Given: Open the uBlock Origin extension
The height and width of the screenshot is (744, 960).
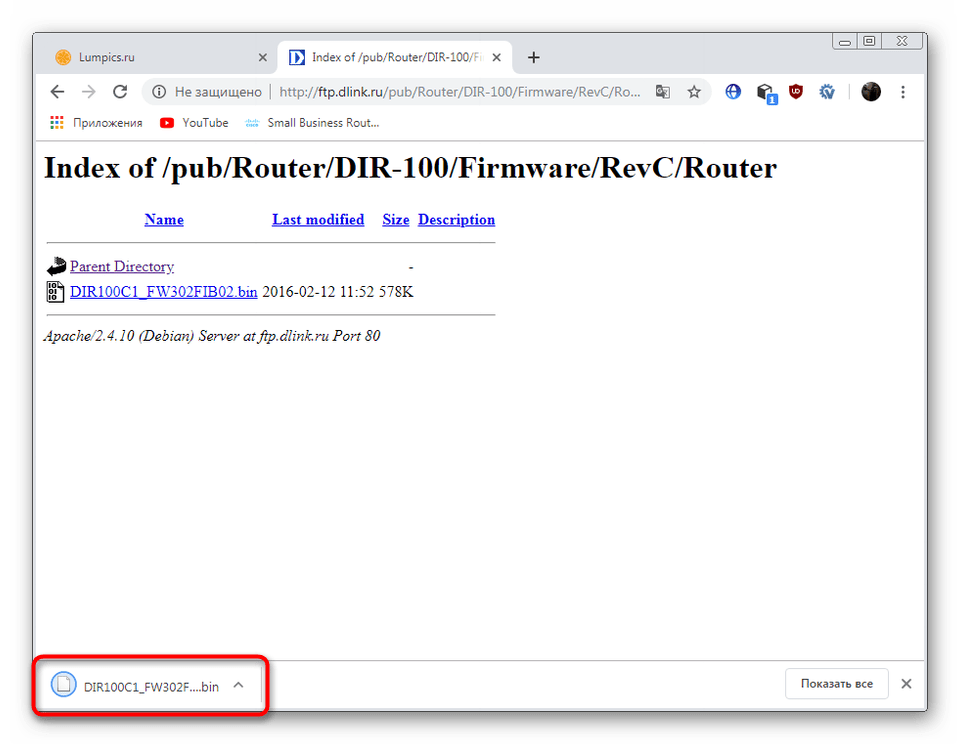Looking at the screenshot, I should pyautogui.click(x=796, y=92).
